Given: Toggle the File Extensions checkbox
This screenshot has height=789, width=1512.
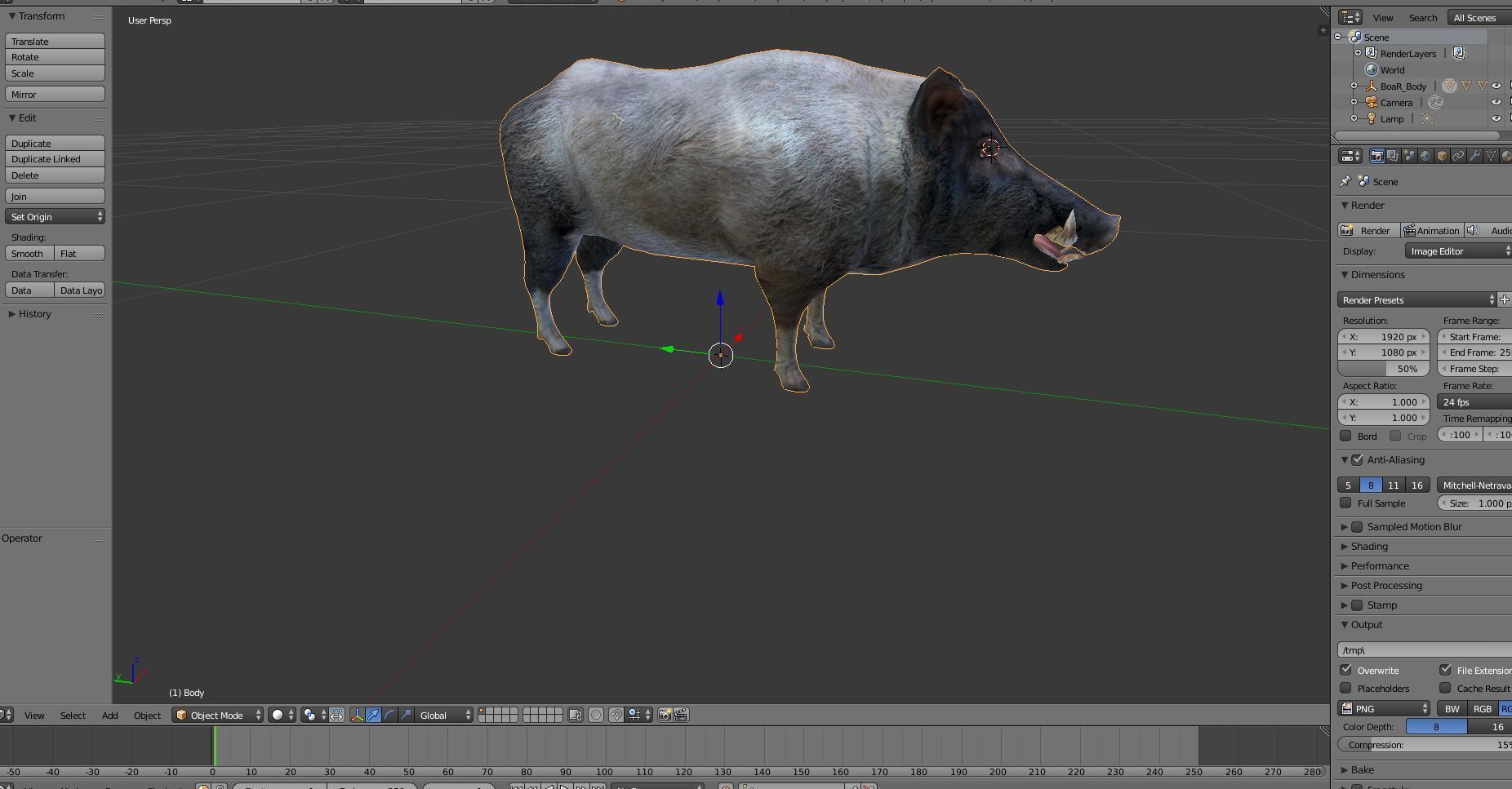Looking at the screenshot, I should point(1445,670).
